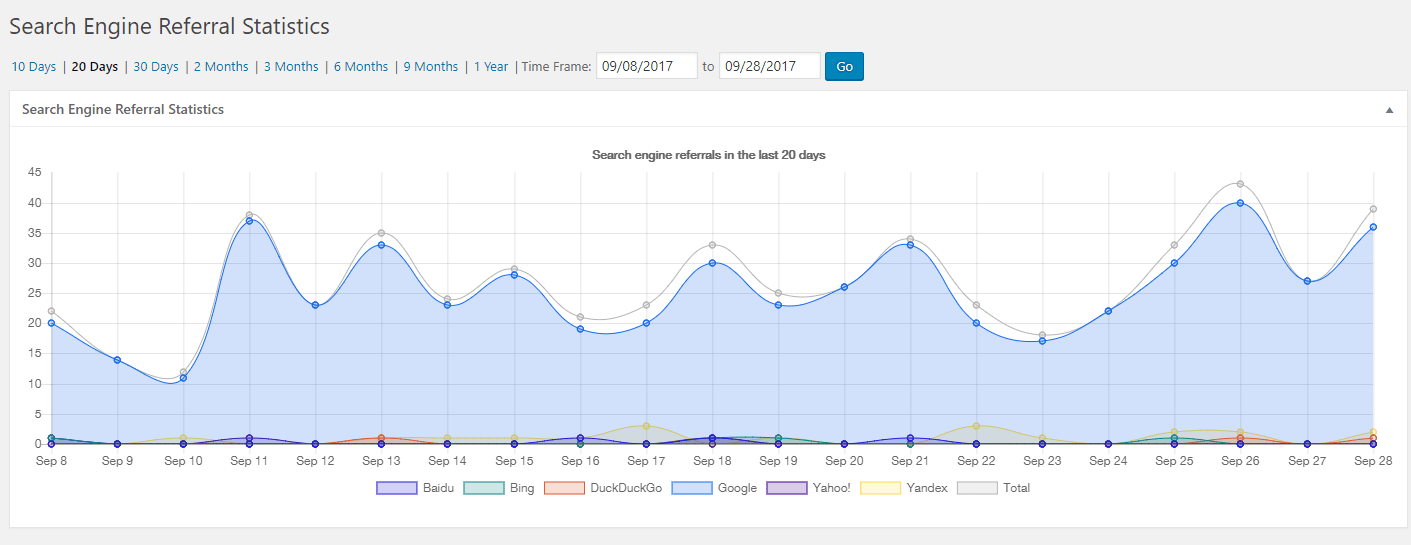Toggle Yandex legend swatch

(x=881, y=488)
